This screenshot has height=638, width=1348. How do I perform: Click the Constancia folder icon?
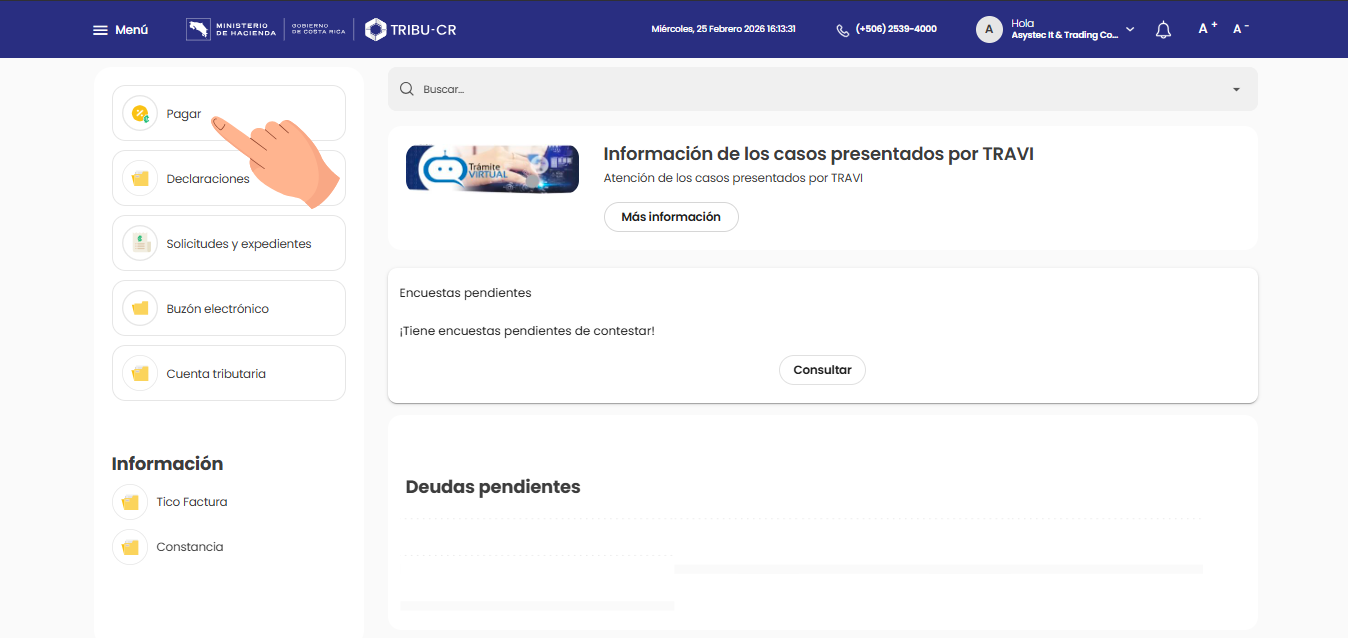click(x=130, y=547)
